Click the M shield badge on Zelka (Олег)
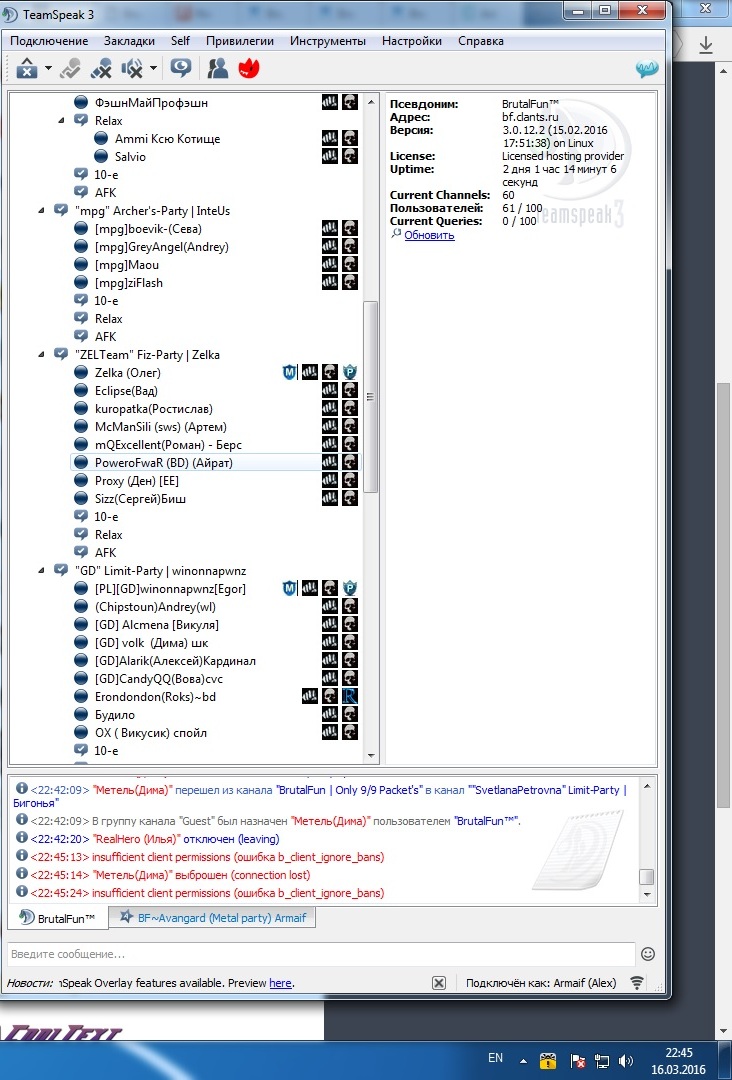This screenshot has height=1080, width=732. [290, 373]
